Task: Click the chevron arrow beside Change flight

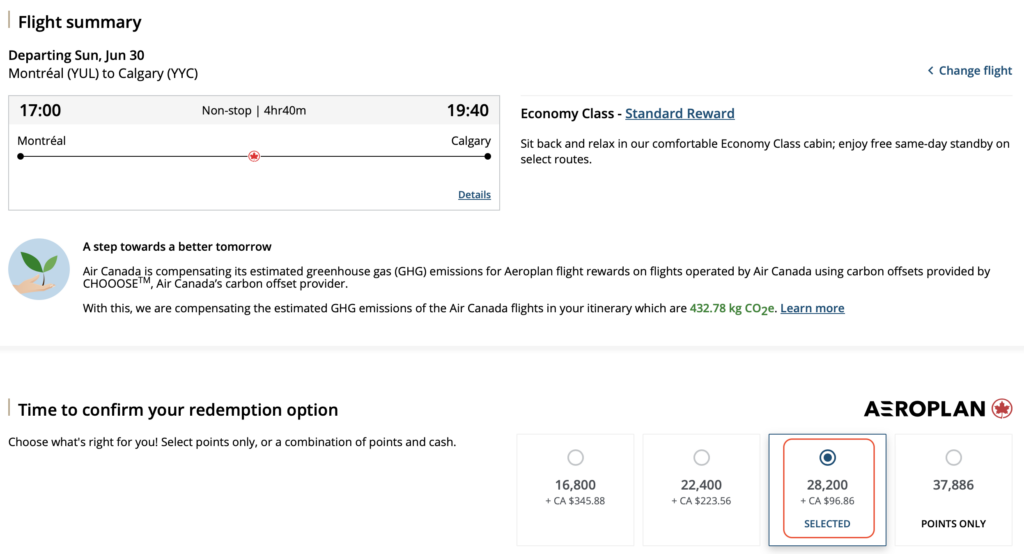Action: coord(931,71)
